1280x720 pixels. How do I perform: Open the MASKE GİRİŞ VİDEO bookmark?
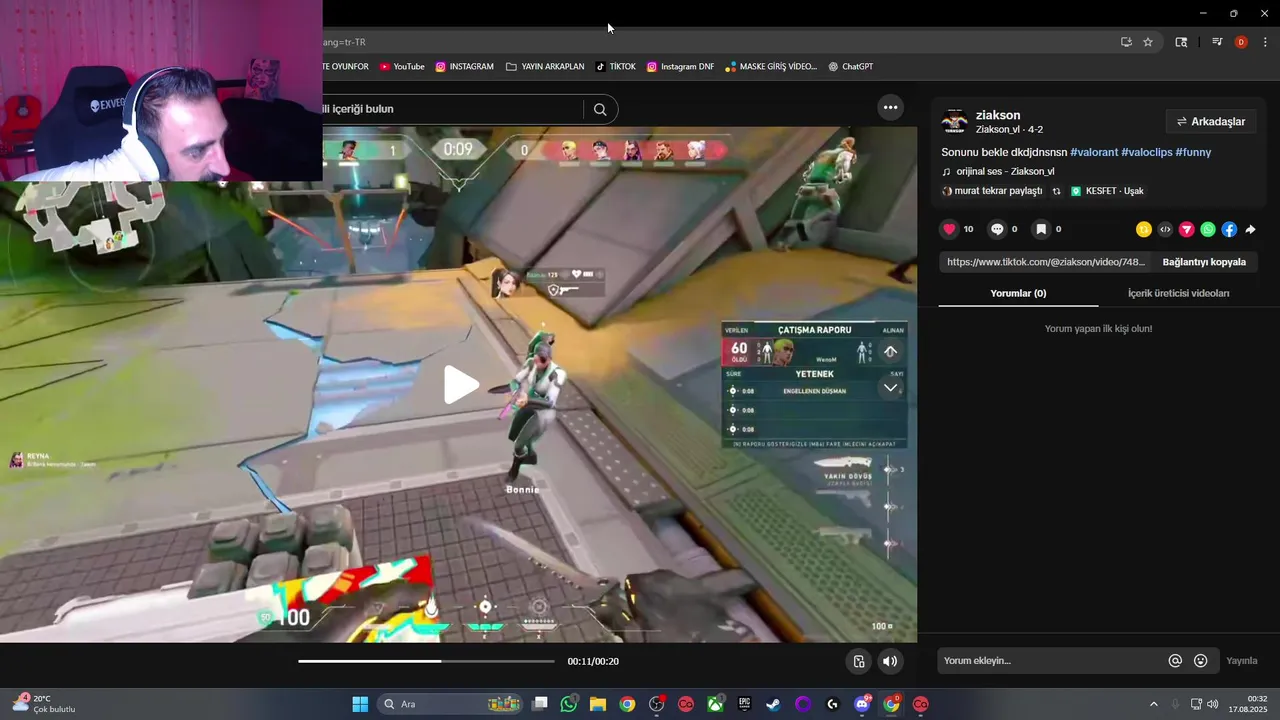(x=771, y=67)
